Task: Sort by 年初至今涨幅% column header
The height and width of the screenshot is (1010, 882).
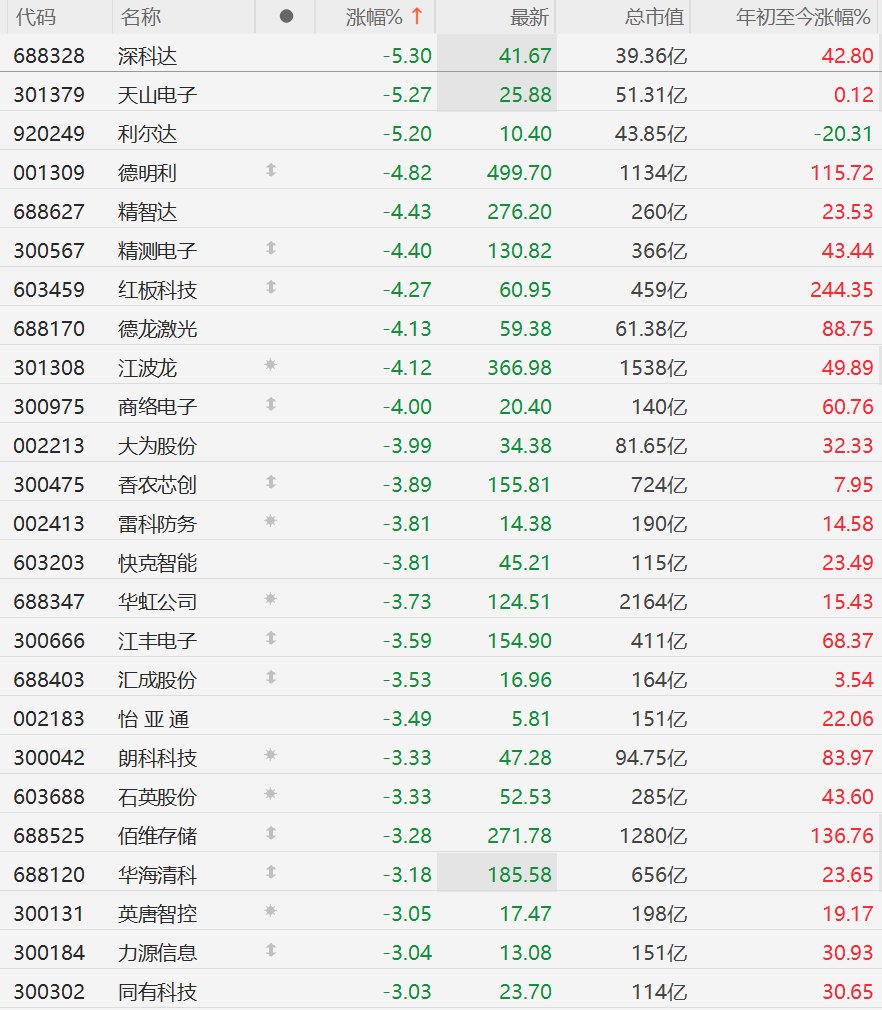Action: coord(804,17)
